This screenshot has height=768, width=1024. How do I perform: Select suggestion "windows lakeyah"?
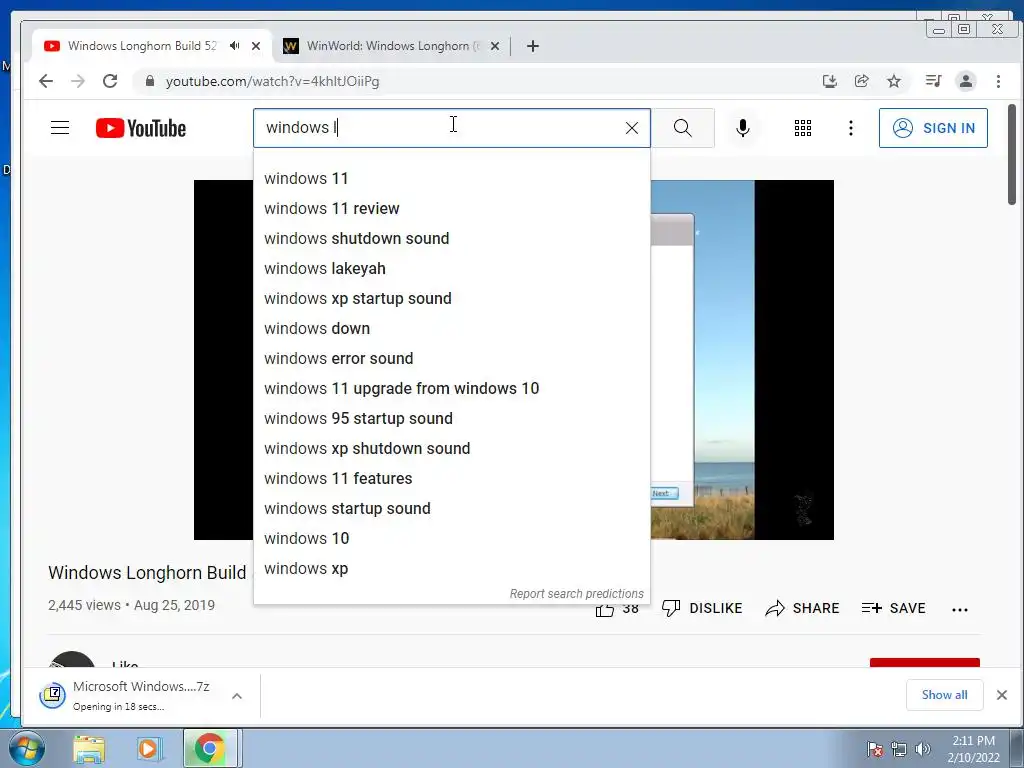click(451, 268)
